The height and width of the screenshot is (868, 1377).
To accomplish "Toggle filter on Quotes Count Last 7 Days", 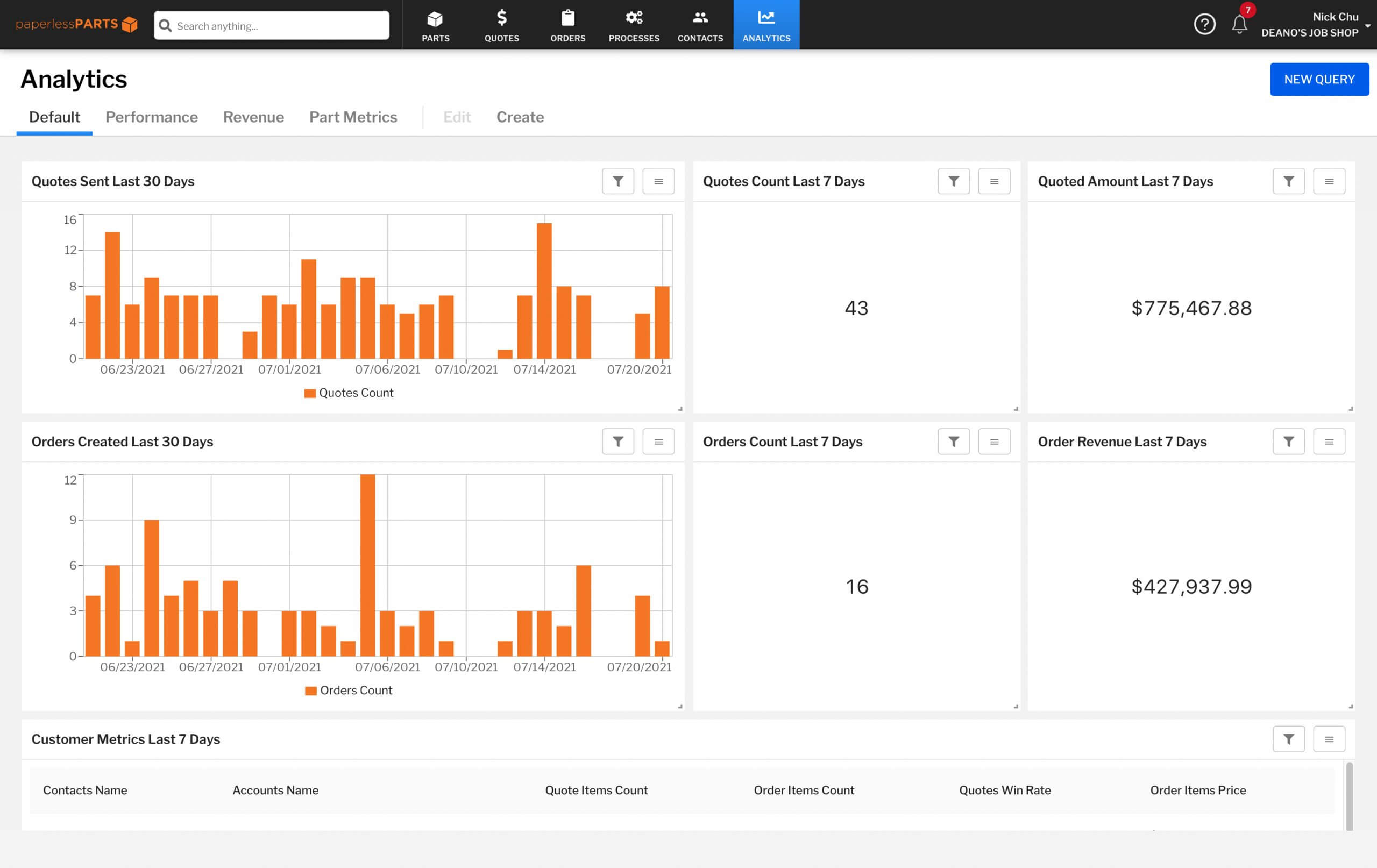I will pyautogui.click(x=954, y=181).
